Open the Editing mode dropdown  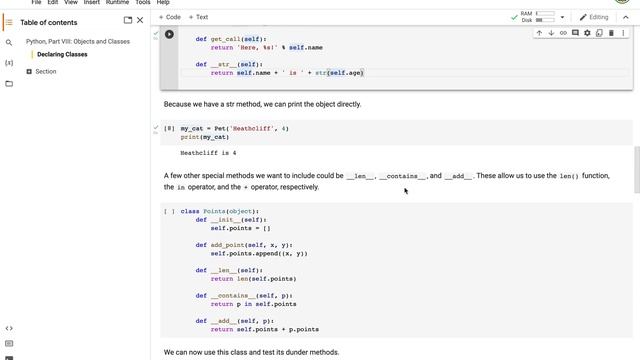coord(594,17)
